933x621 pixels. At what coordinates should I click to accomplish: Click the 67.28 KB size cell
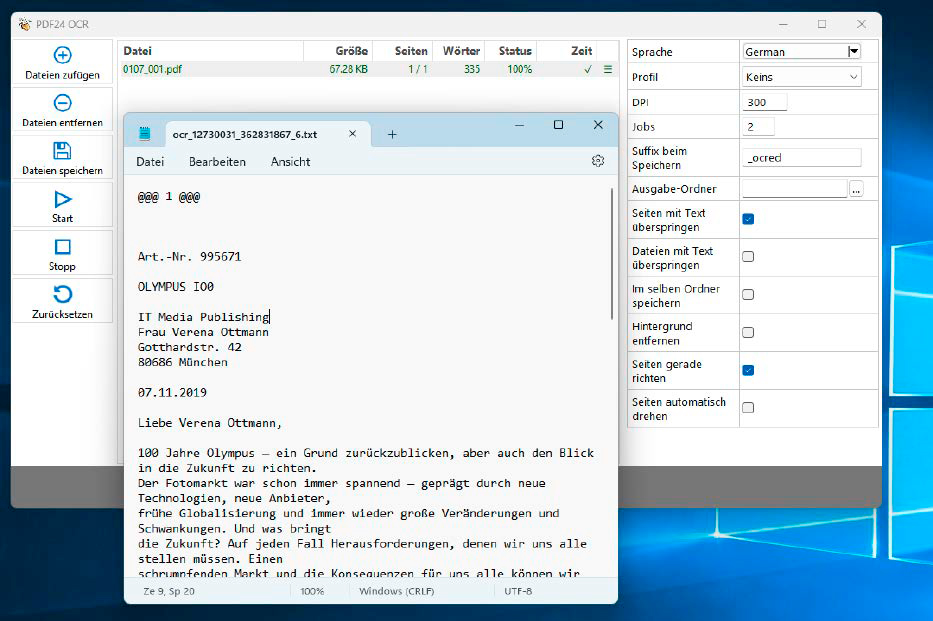(348, 69)
